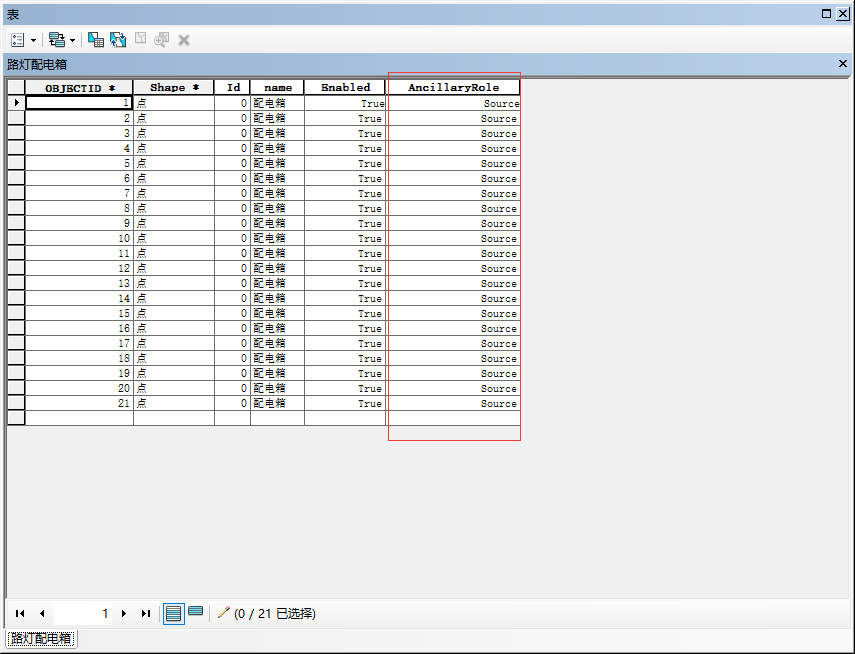Expand the Related Tables dropdown arrow
The width and height of the screenshot is (855, 654).
coord(73,40)
